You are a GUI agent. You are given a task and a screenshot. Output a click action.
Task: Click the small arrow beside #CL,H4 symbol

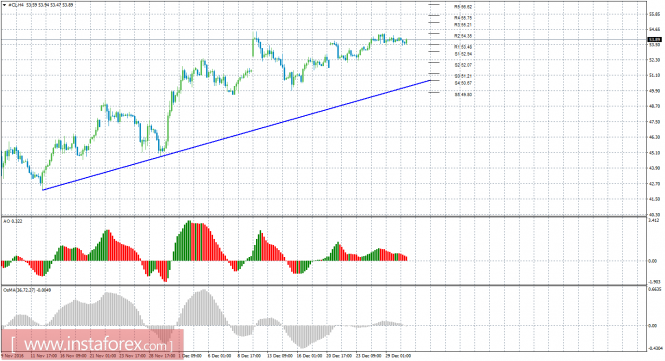coord(4,5)
